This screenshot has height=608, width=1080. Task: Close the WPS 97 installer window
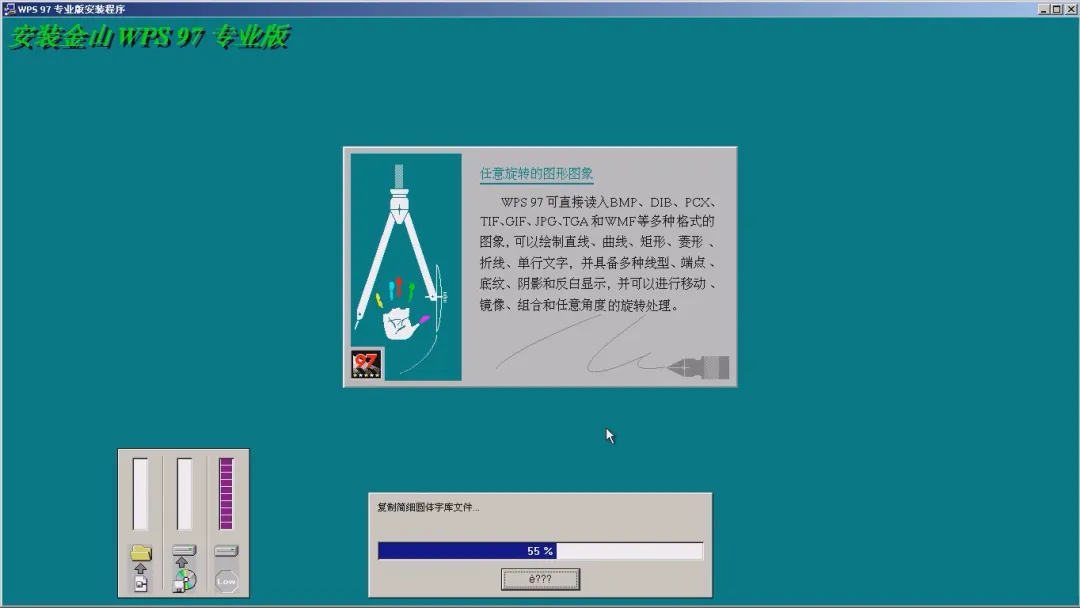1070,9
